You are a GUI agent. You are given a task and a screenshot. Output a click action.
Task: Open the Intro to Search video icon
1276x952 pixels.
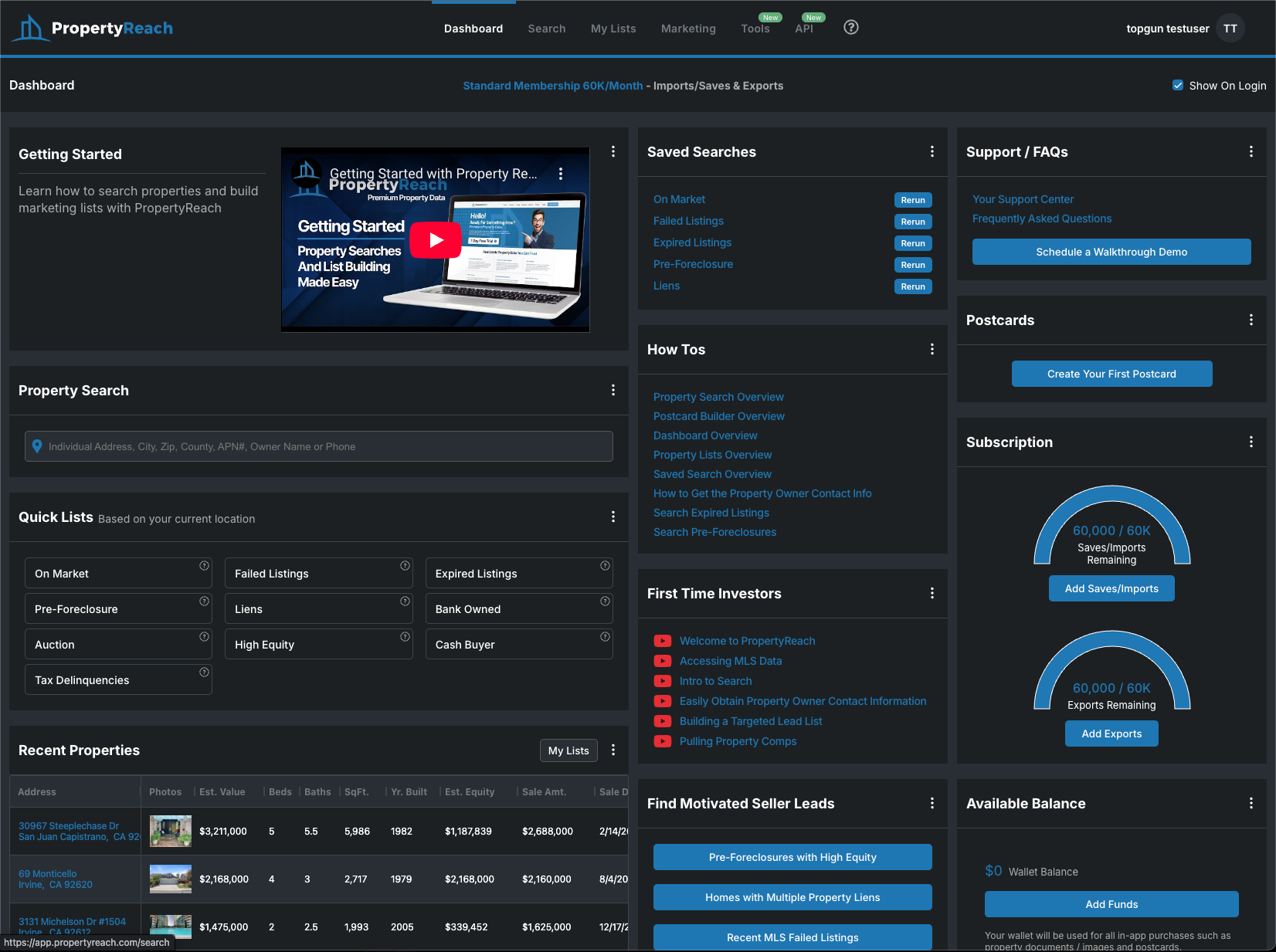[x=663, y=681]
